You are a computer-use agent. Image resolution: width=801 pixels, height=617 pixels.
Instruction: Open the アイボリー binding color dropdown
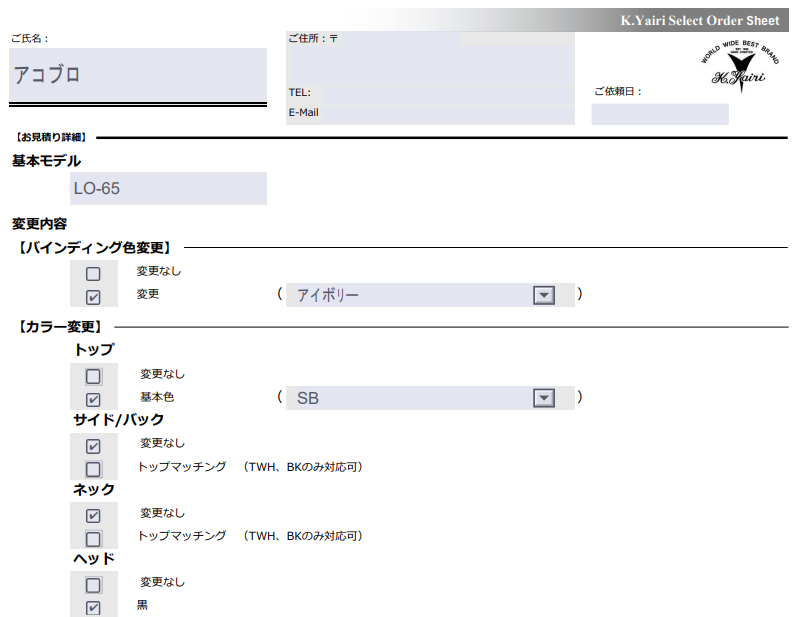pos(543,295)
